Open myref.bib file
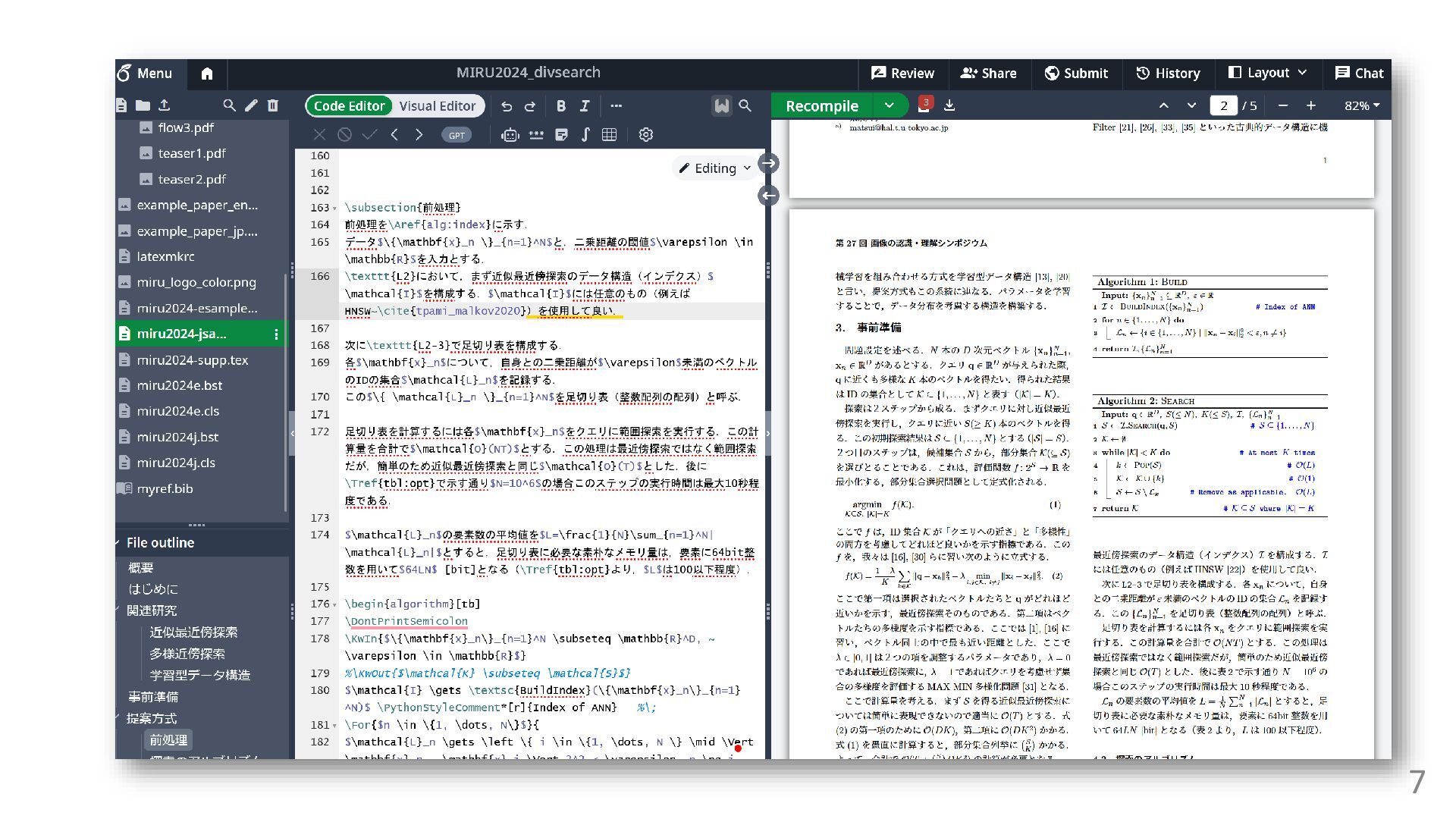This screenshot has height=819, width=1456. click(x=165, y=488)
